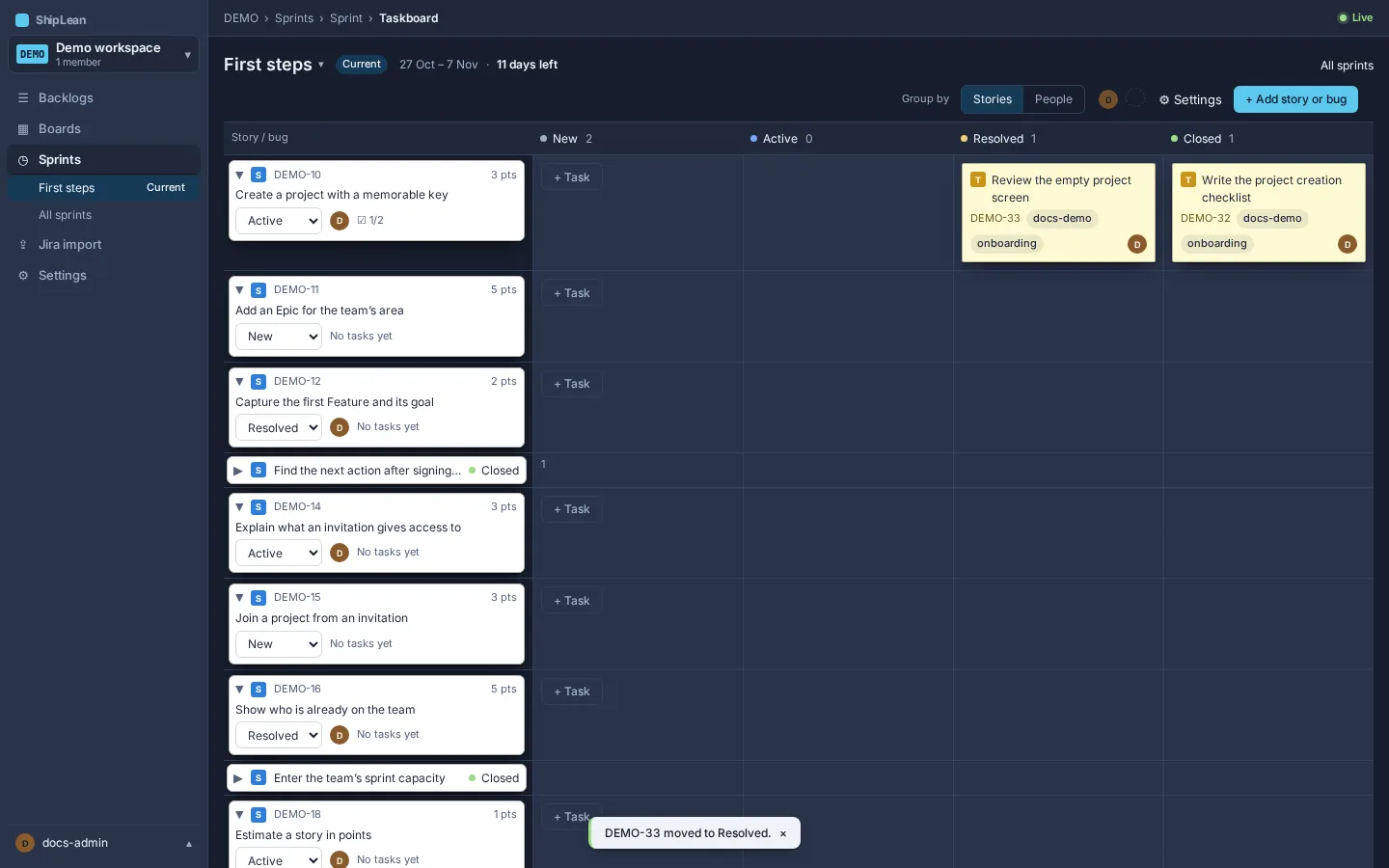Open the status dropdown for DEMO-10
The height and width of the screenshot is (868, 1389).
[x=279, y=221]
